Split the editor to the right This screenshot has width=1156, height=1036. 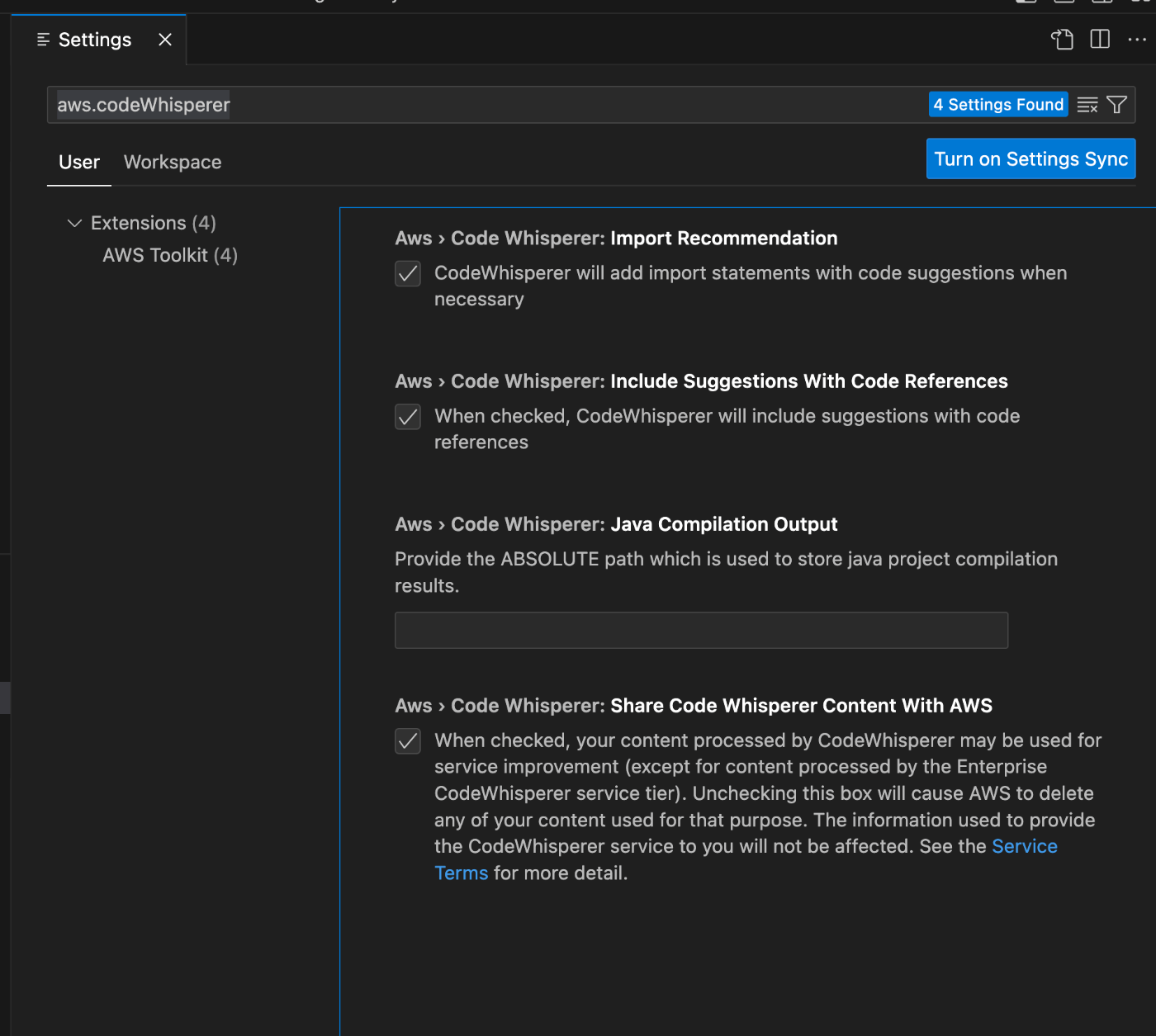tap(1100, 40)
